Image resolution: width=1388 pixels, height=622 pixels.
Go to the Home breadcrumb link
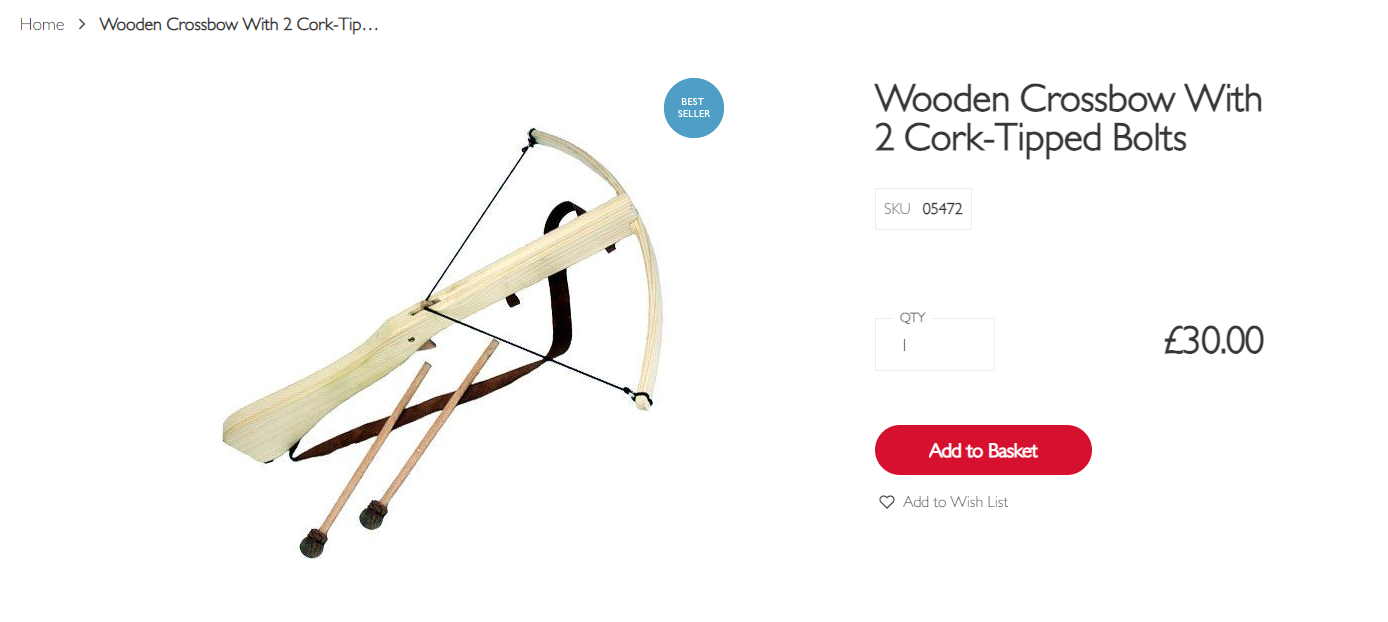(x=42, y=24)
